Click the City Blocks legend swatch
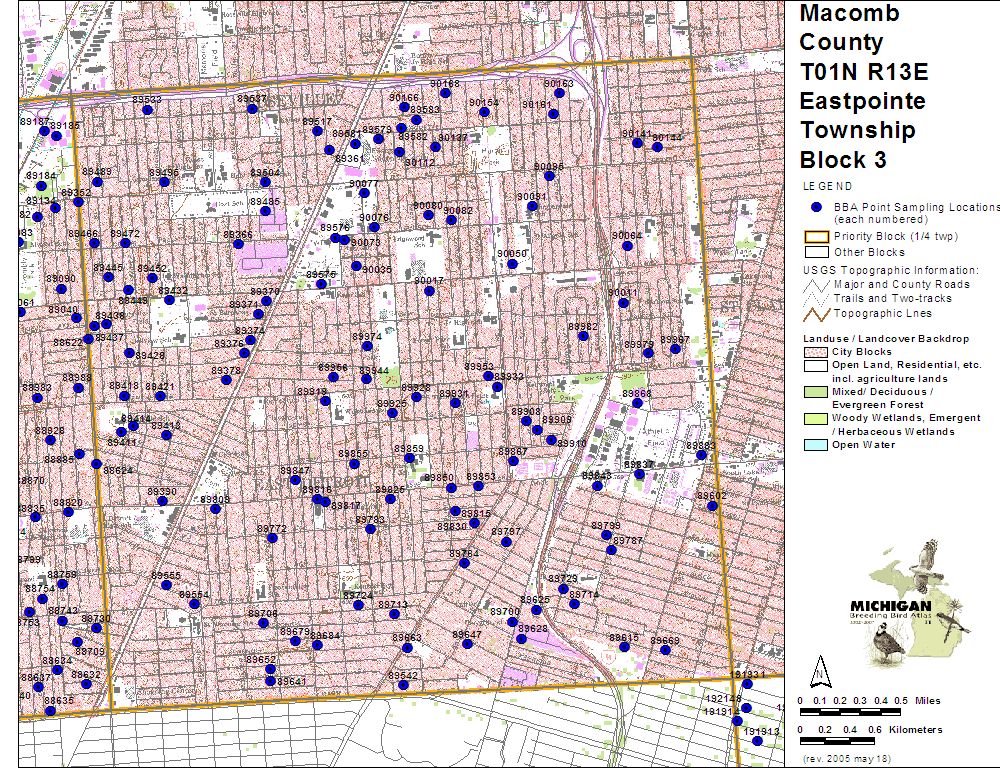Screen dimensions: 1000x768 (816, 352)
